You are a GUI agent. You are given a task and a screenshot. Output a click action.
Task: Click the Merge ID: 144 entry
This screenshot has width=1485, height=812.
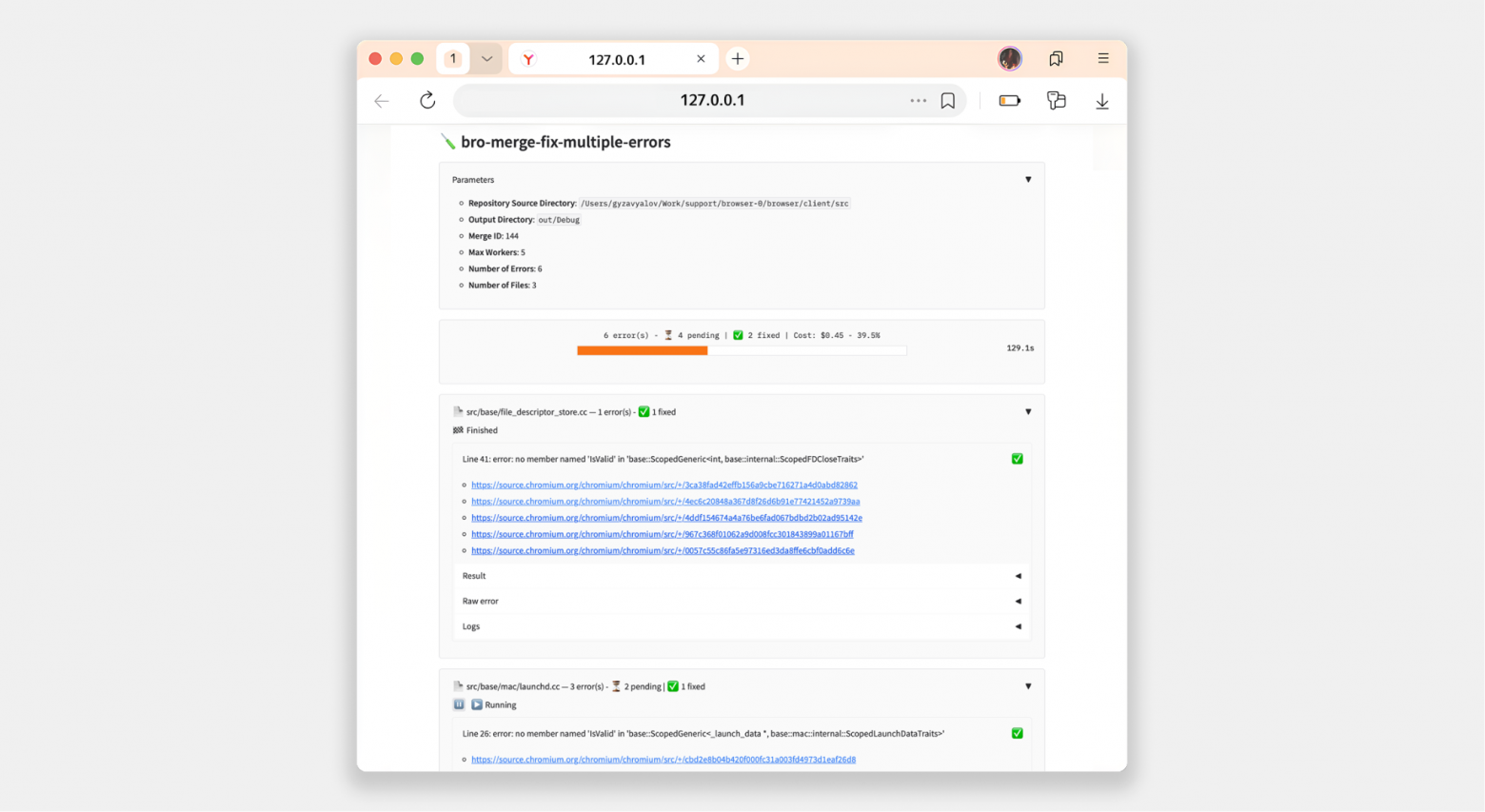coord(493,236)
